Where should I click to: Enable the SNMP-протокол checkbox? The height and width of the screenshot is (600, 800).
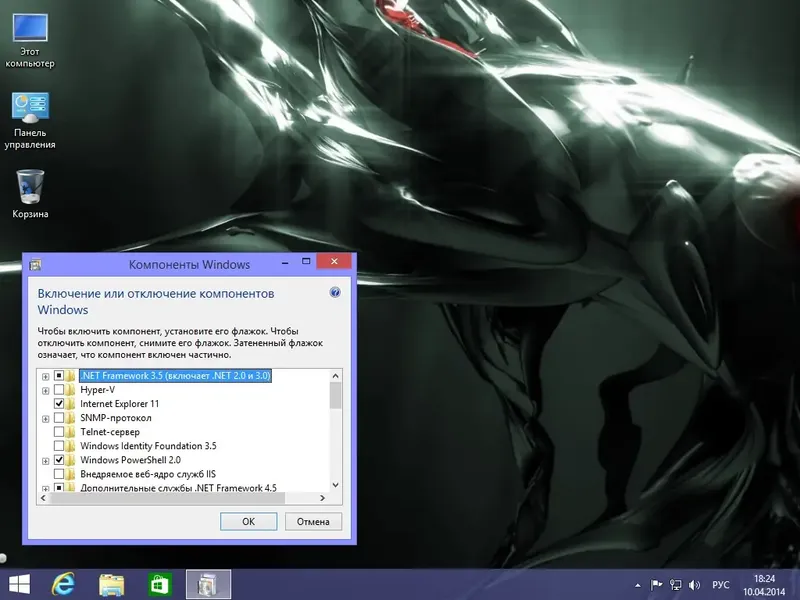click(59, 418)
